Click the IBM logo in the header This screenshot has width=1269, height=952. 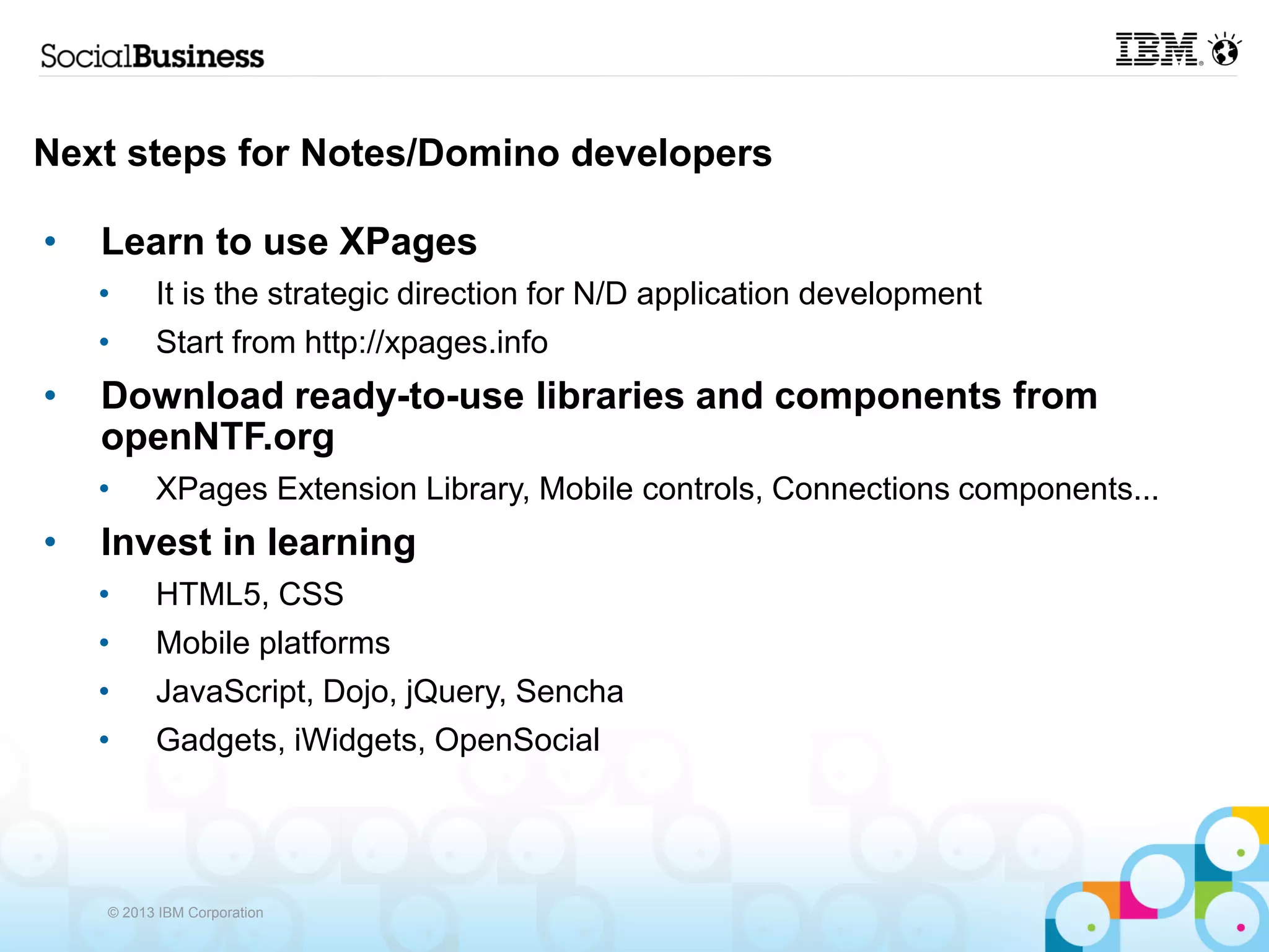pyautogui.click(x=1159, y=50)
